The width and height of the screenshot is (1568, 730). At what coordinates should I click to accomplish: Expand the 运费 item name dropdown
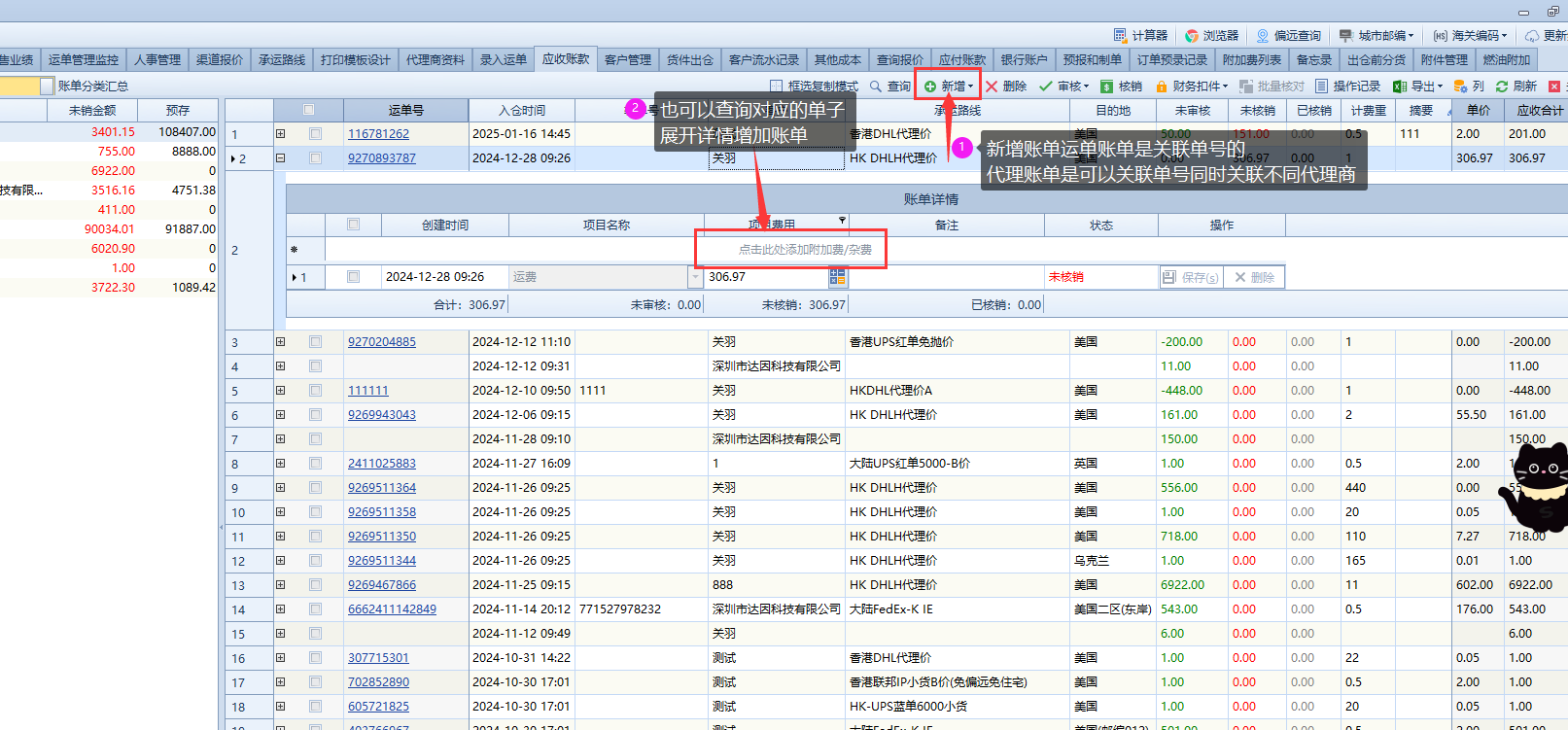click(x=695, y=278)
